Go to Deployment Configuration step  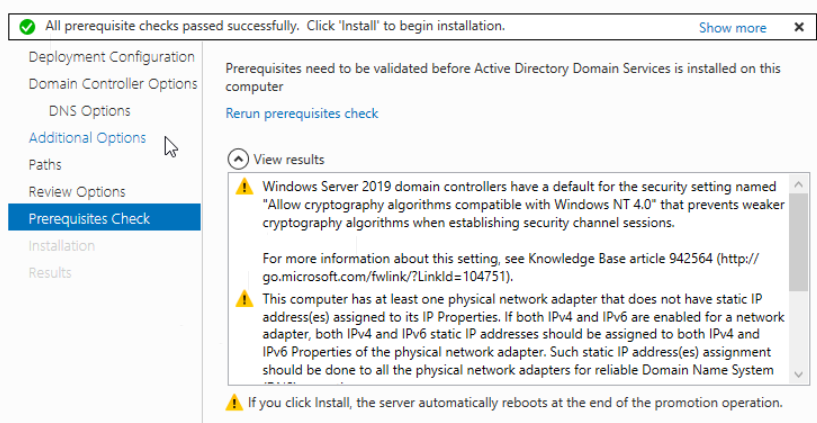111,57
